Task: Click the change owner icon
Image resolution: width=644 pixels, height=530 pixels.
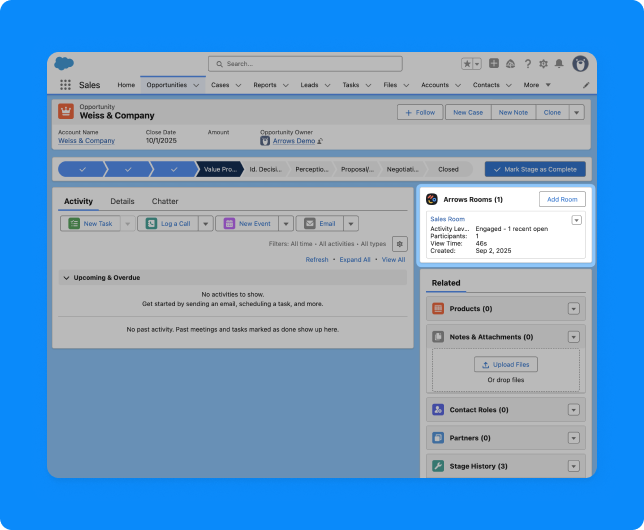Action: click(320, 141)
